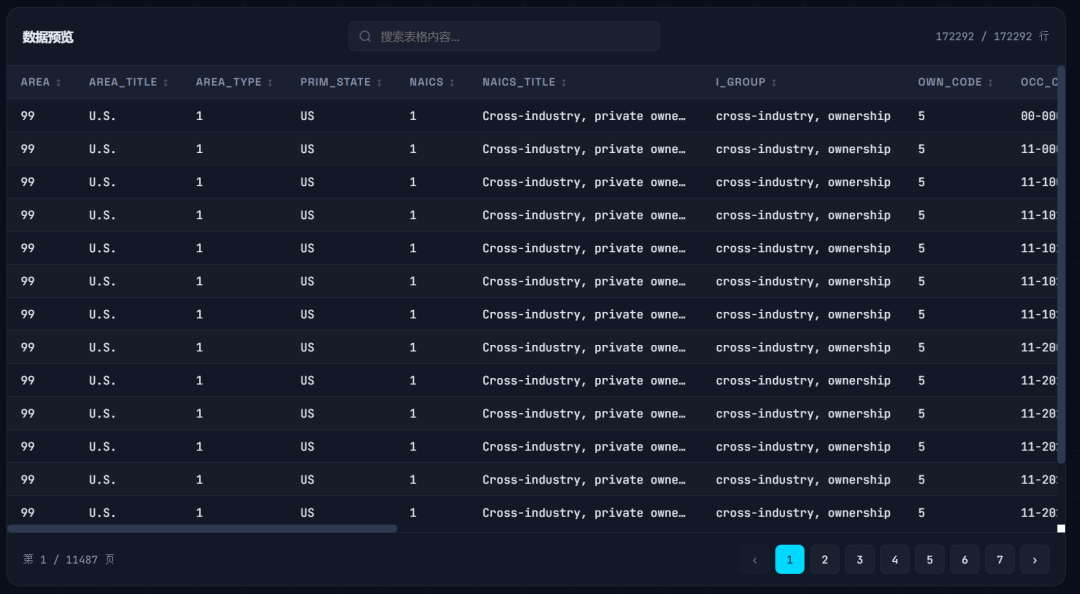Open page 2 of results
The width and height of the screenshot is (1080, 594).
pyautogui.click(x=824, y=560)
